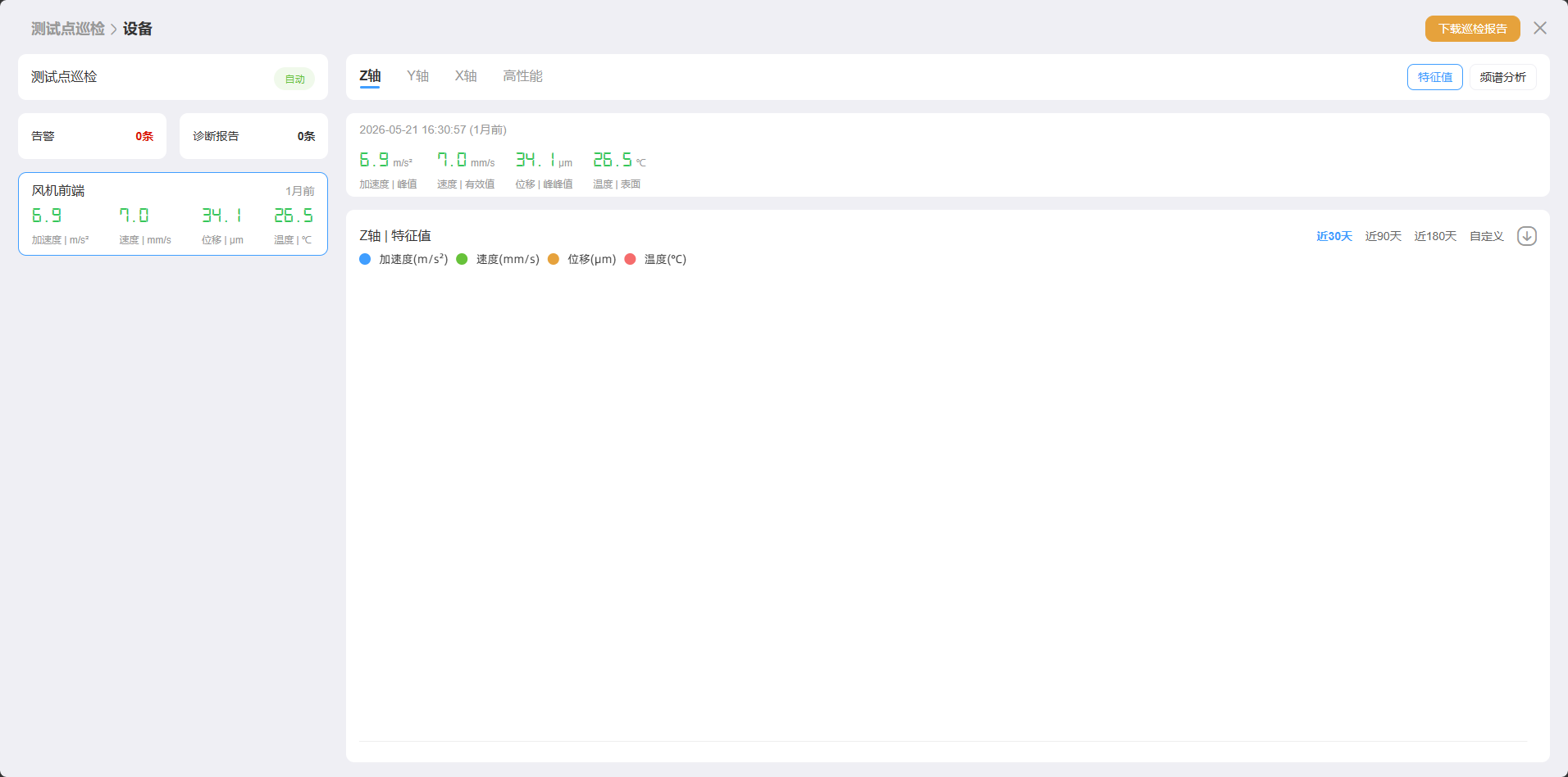Screen dimensions: 1568x777
Task: Switch to the Y轴 tab
Action: (x=417, y=76)
